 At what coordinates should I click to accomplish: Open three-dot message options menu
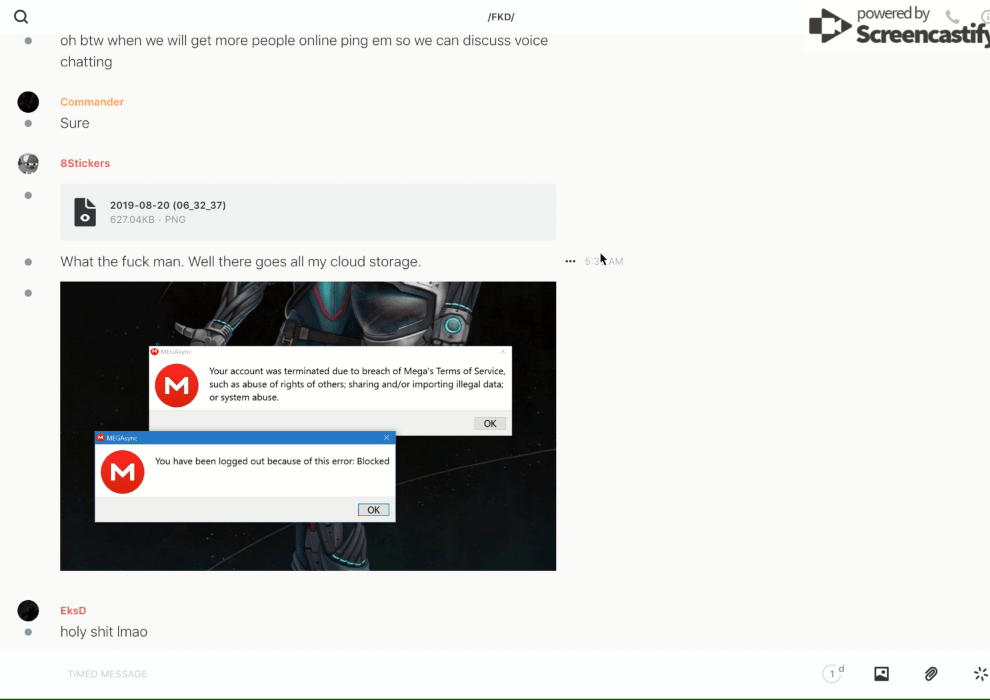click(570, 262)
